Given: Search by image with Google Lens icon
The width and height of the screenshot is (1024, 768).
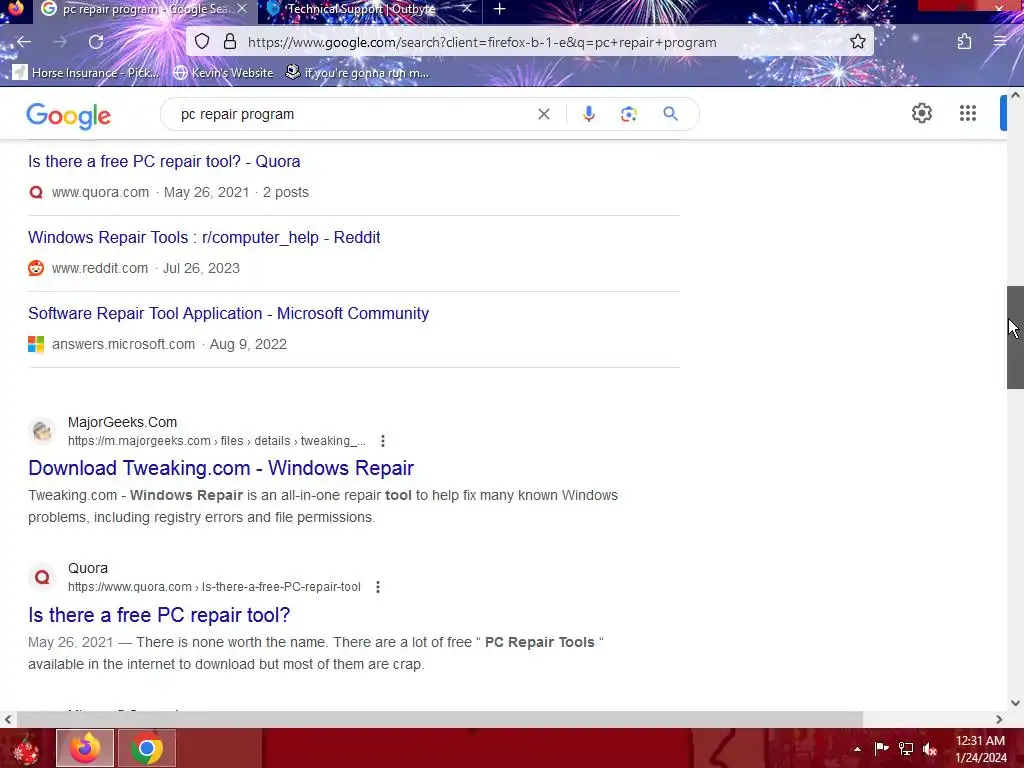Looking at the screenshot, I should (x=628, y=114).
